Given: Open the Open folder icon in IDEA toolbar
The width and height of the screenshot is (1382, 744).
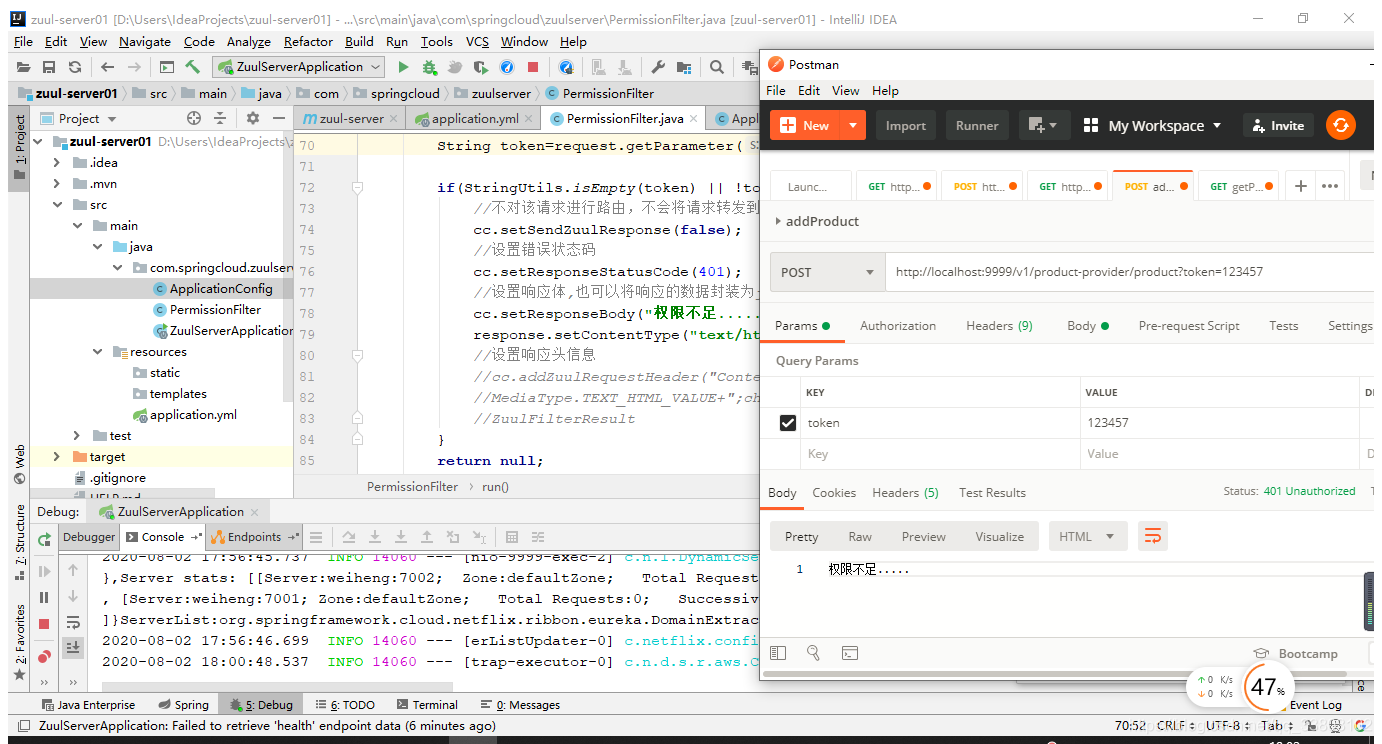Looking at the screenshot, I should coord(22,67).
